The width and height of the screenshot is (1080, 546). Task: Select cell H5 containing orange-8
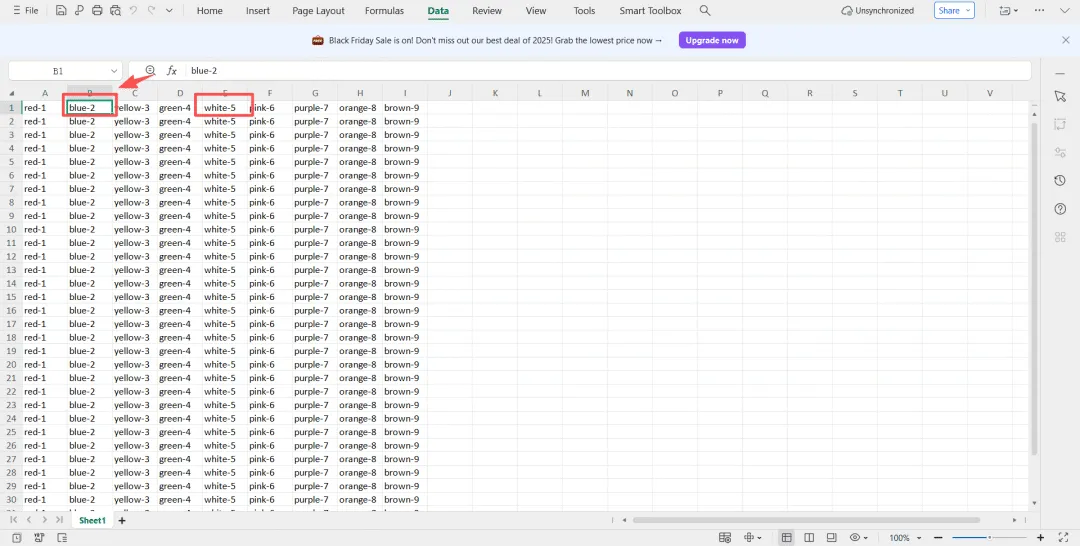point(360,162)
